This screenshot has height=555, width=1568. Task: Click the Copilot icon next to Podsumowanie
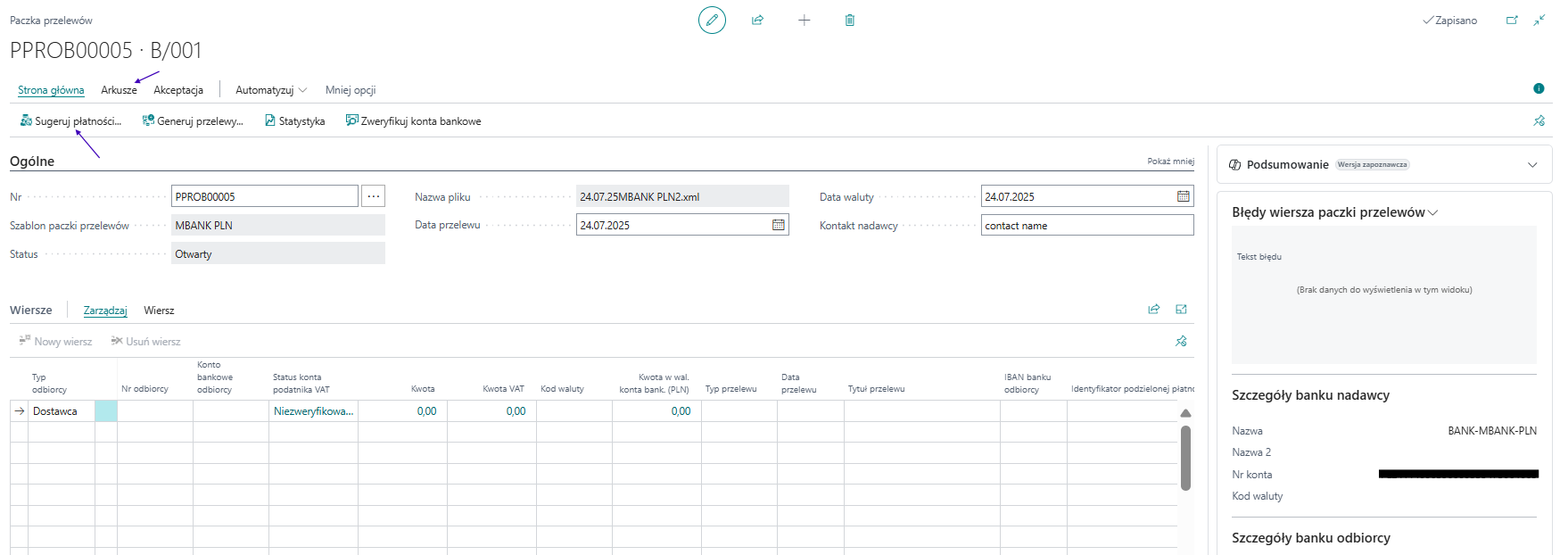point(1235,165)
